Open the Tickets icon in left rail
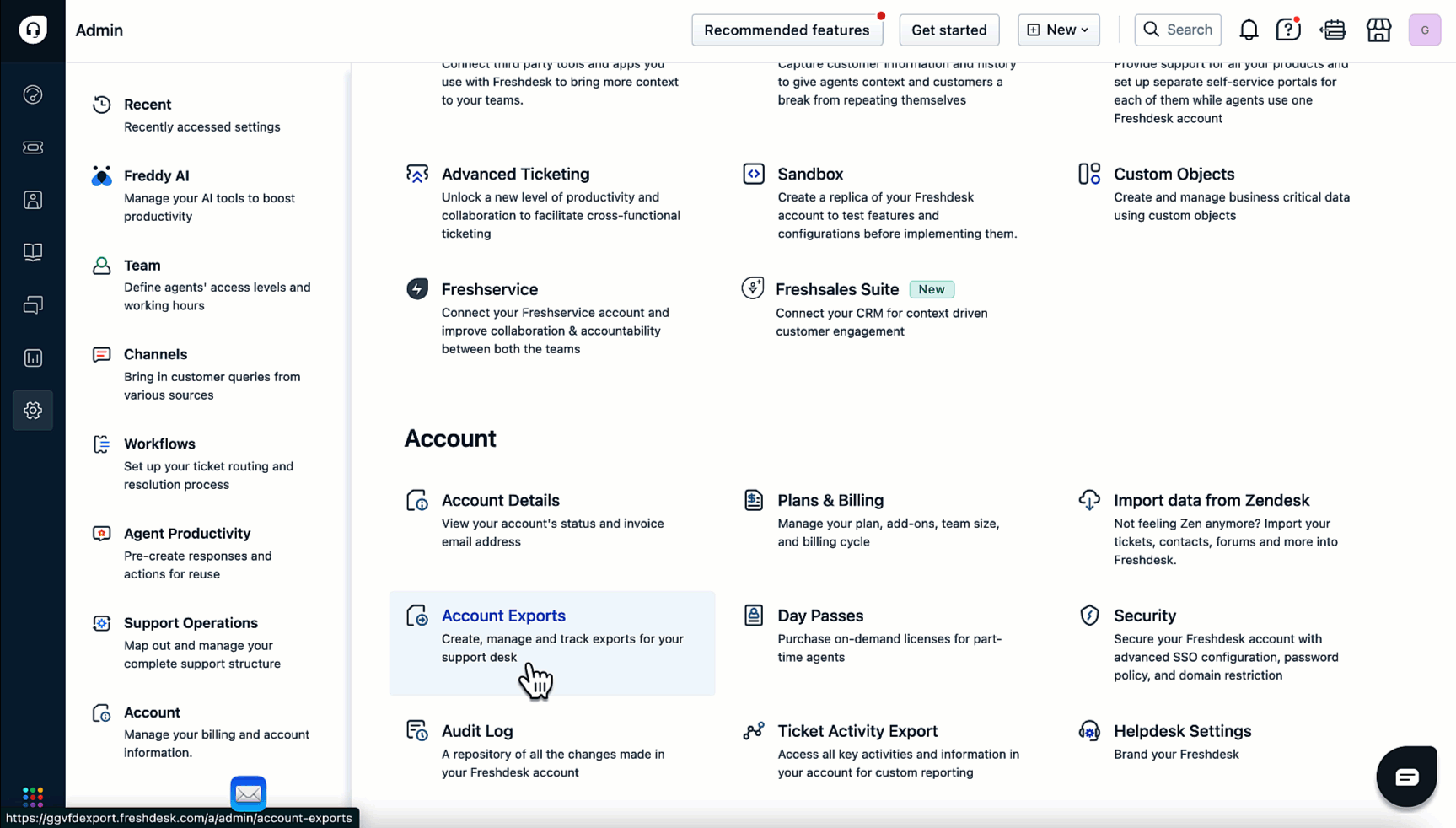 click(x=33, y=148)
